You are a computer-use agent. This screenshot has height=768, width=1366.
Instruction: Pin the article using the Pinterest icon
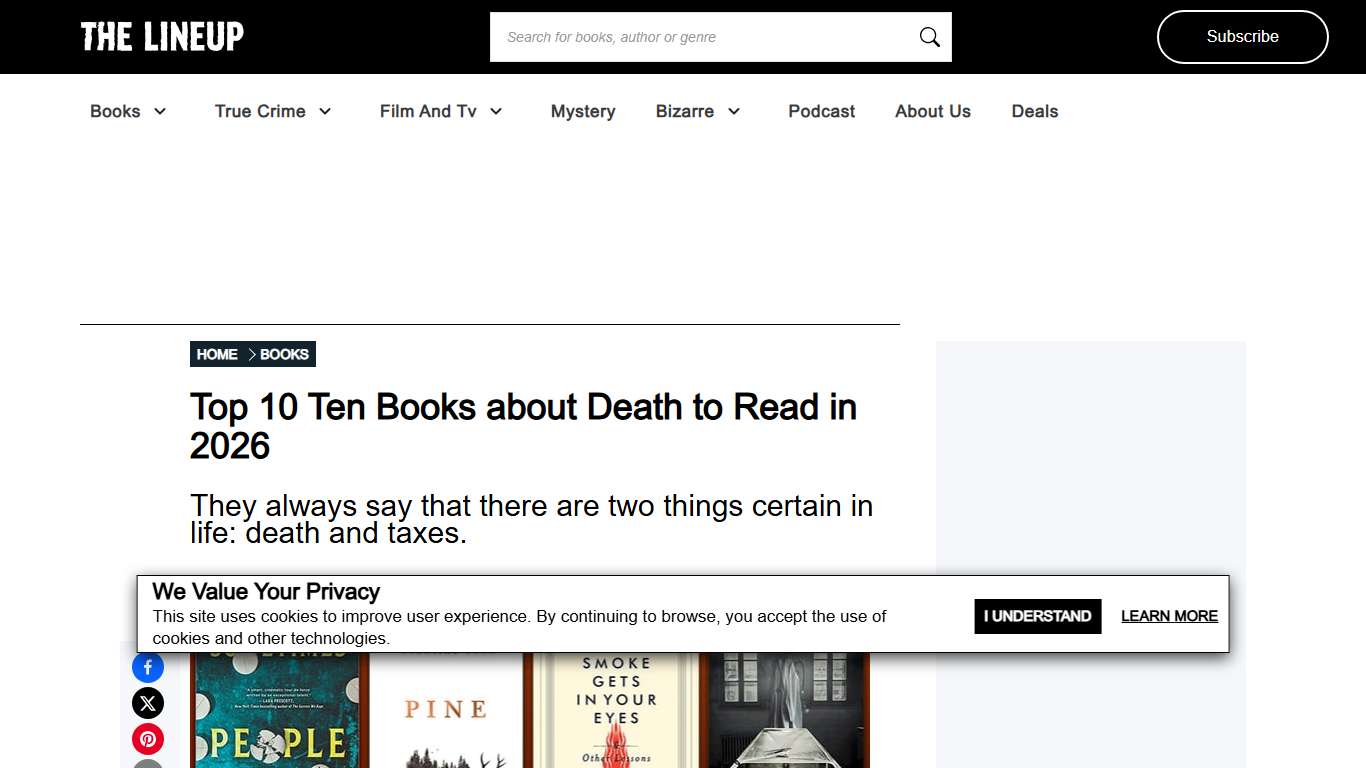(147, 739)
